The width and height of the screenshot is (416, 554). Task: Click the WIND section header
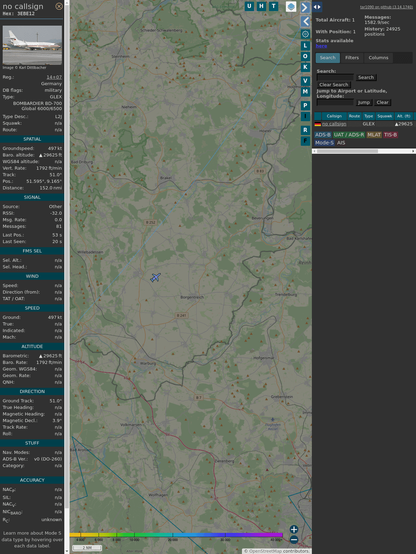coord(32,276)
